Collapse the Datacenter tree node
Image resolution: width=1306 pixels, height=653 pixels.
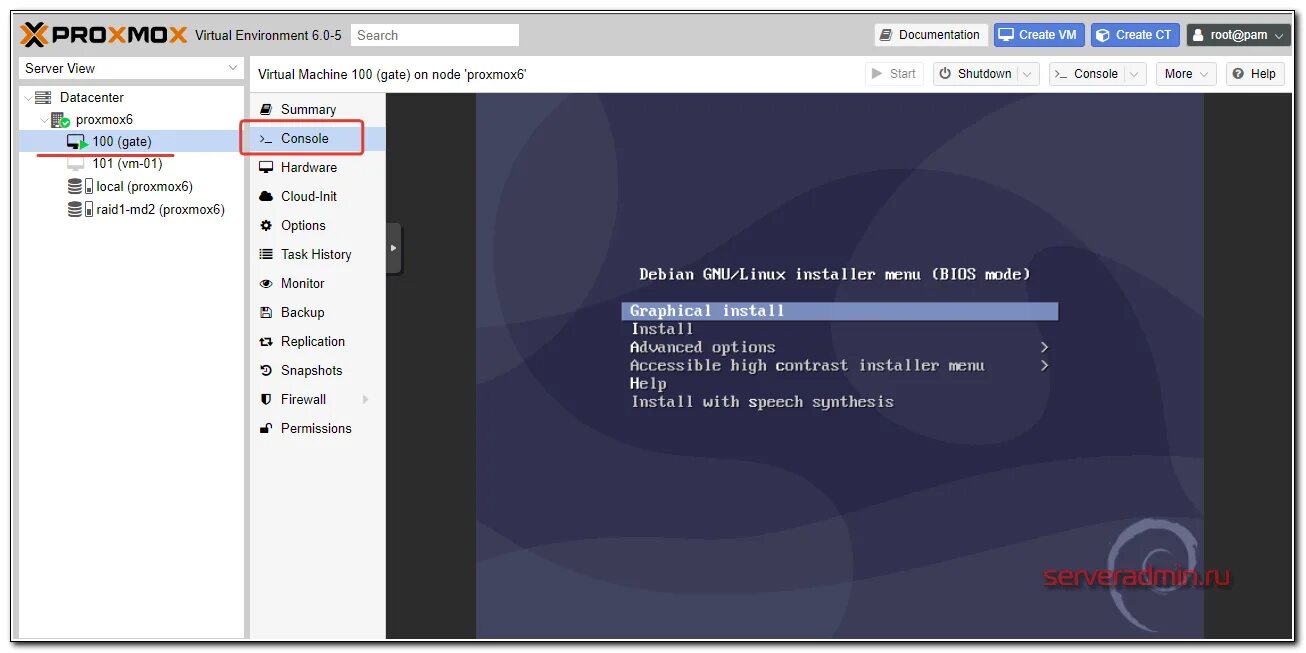point(28,97)
